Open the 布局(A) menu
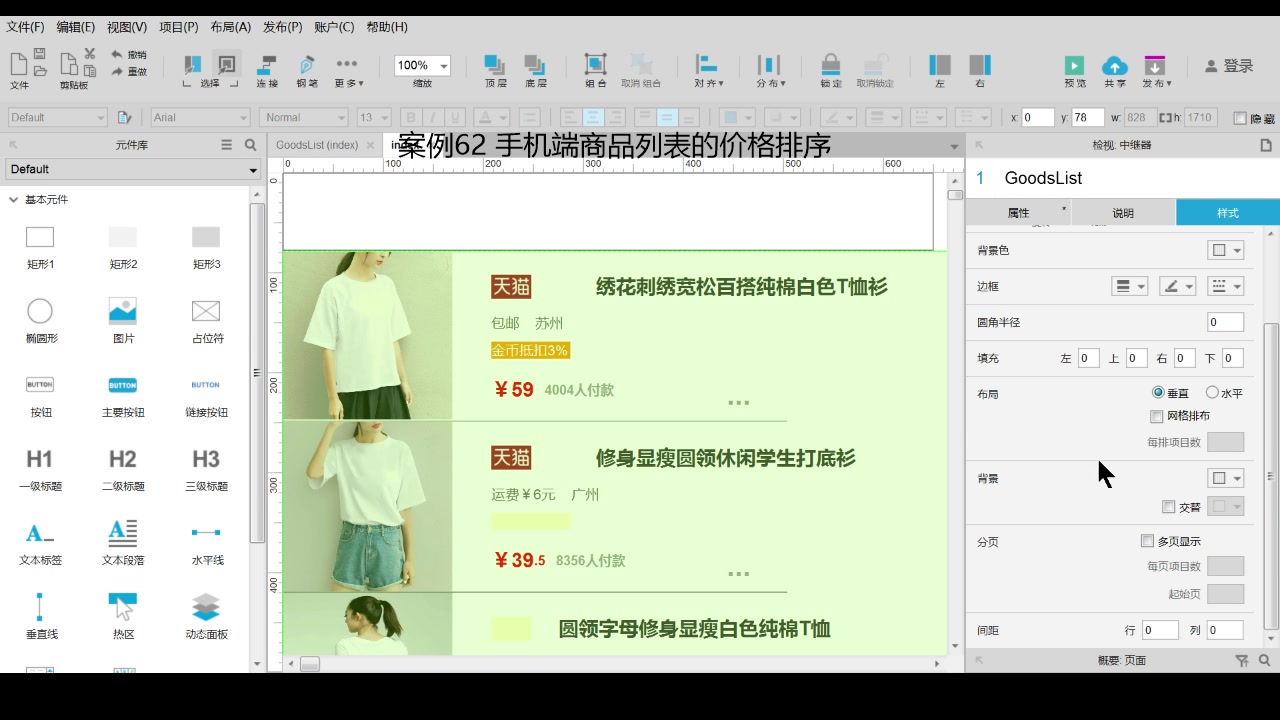1280x720 pixels. [x=231, y=27]
